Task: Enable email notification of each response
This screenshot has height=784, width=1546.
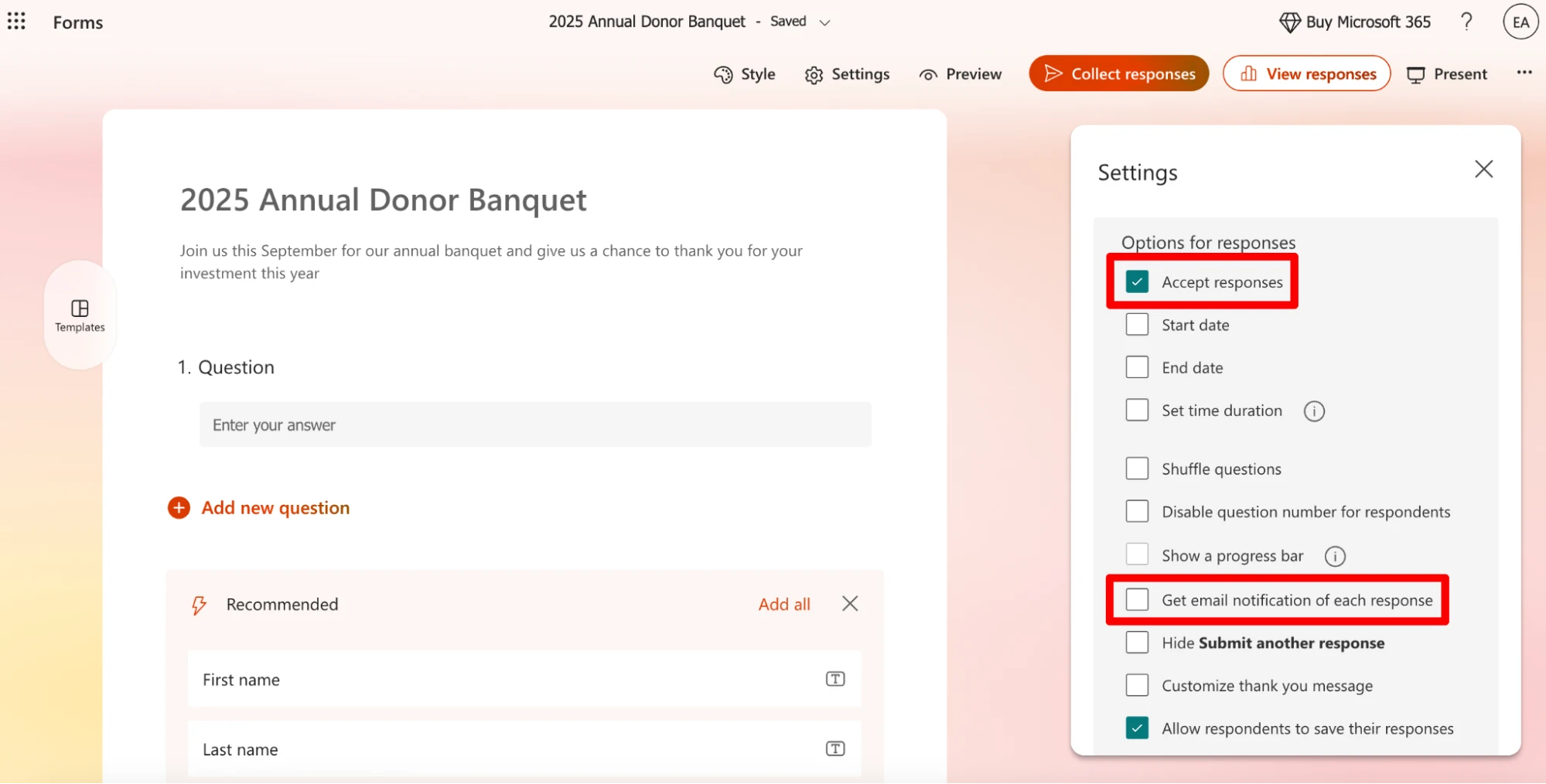Action: point(1137,600)
